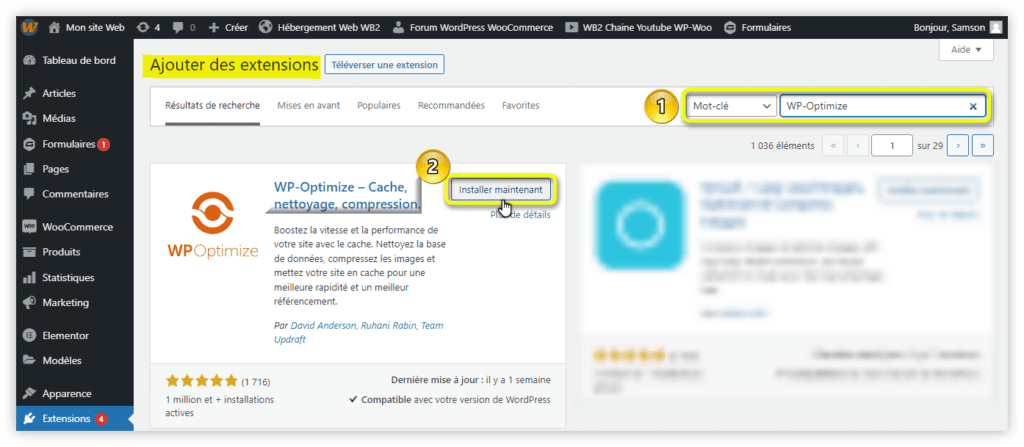
Task: Click the '1 million et + installations' text
Action: [219, 406]
